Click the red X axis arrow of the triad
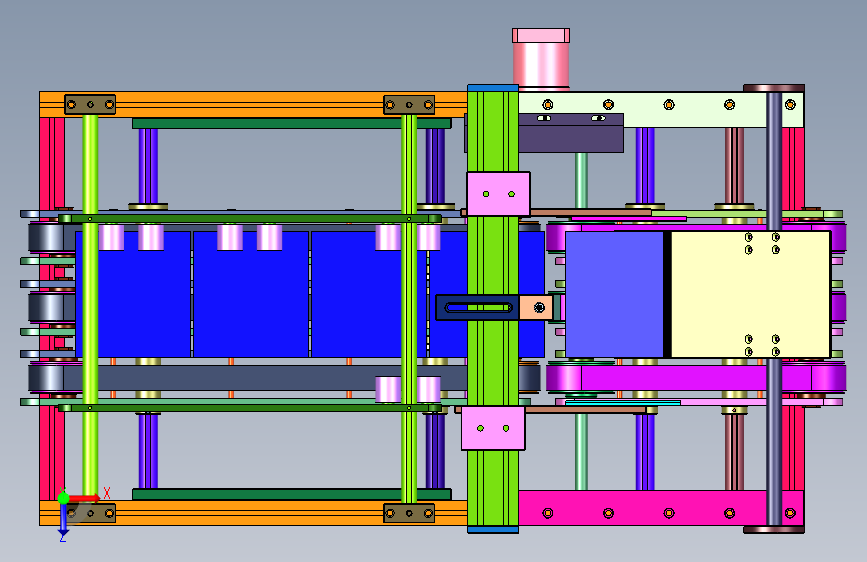Image resolution: width=867 pixels, height=562 pixels. coord(84,498)
